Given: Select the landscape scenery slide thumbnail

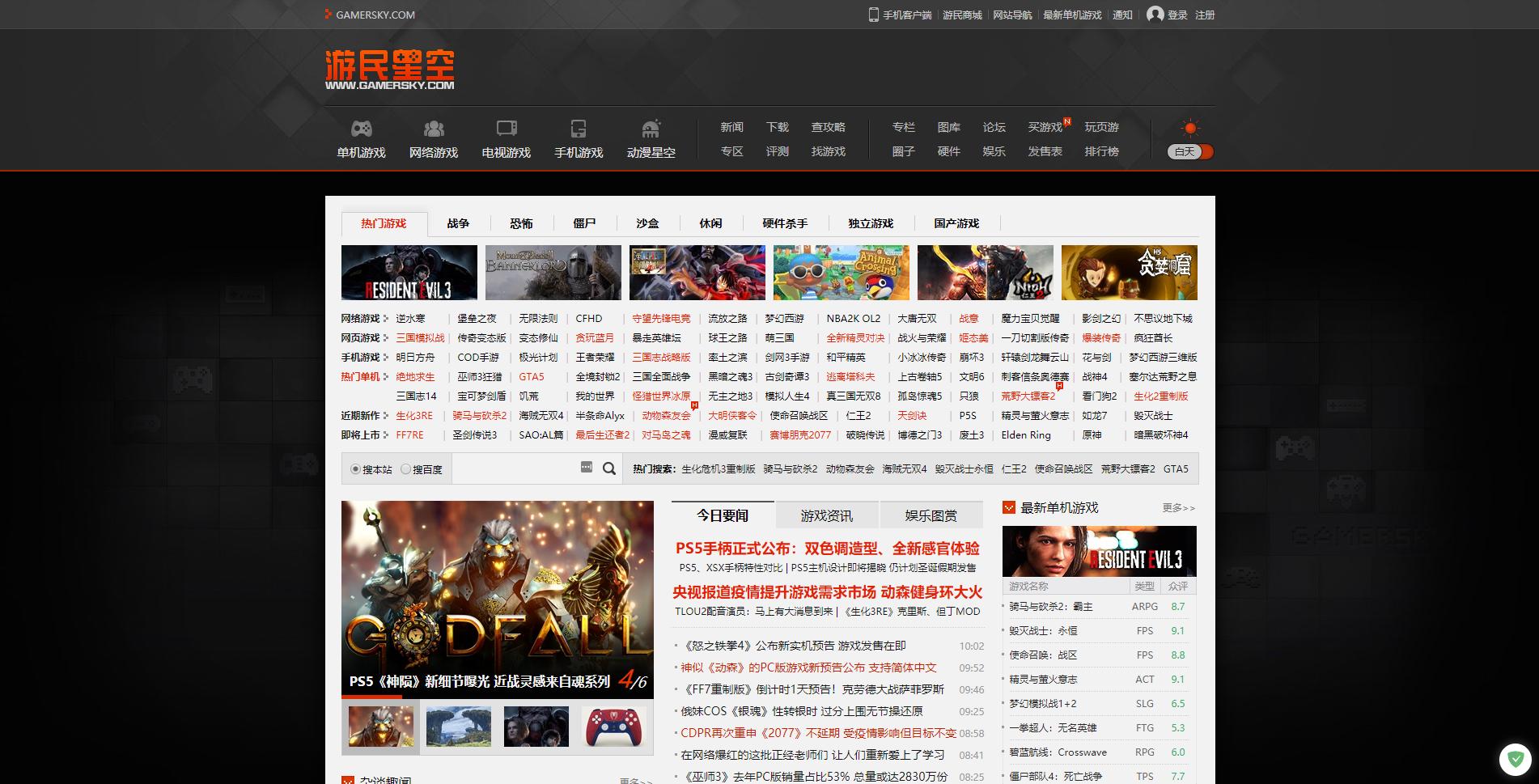Looking at the screenshot, I should pos(458,726).
